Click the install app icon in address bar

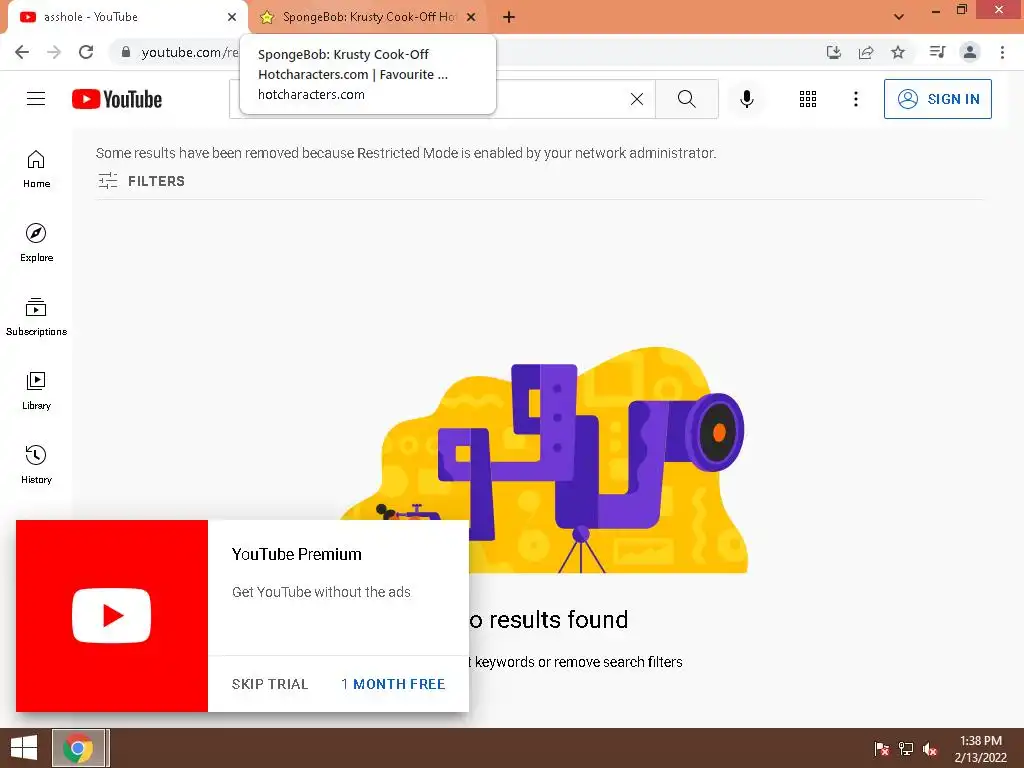833,52
